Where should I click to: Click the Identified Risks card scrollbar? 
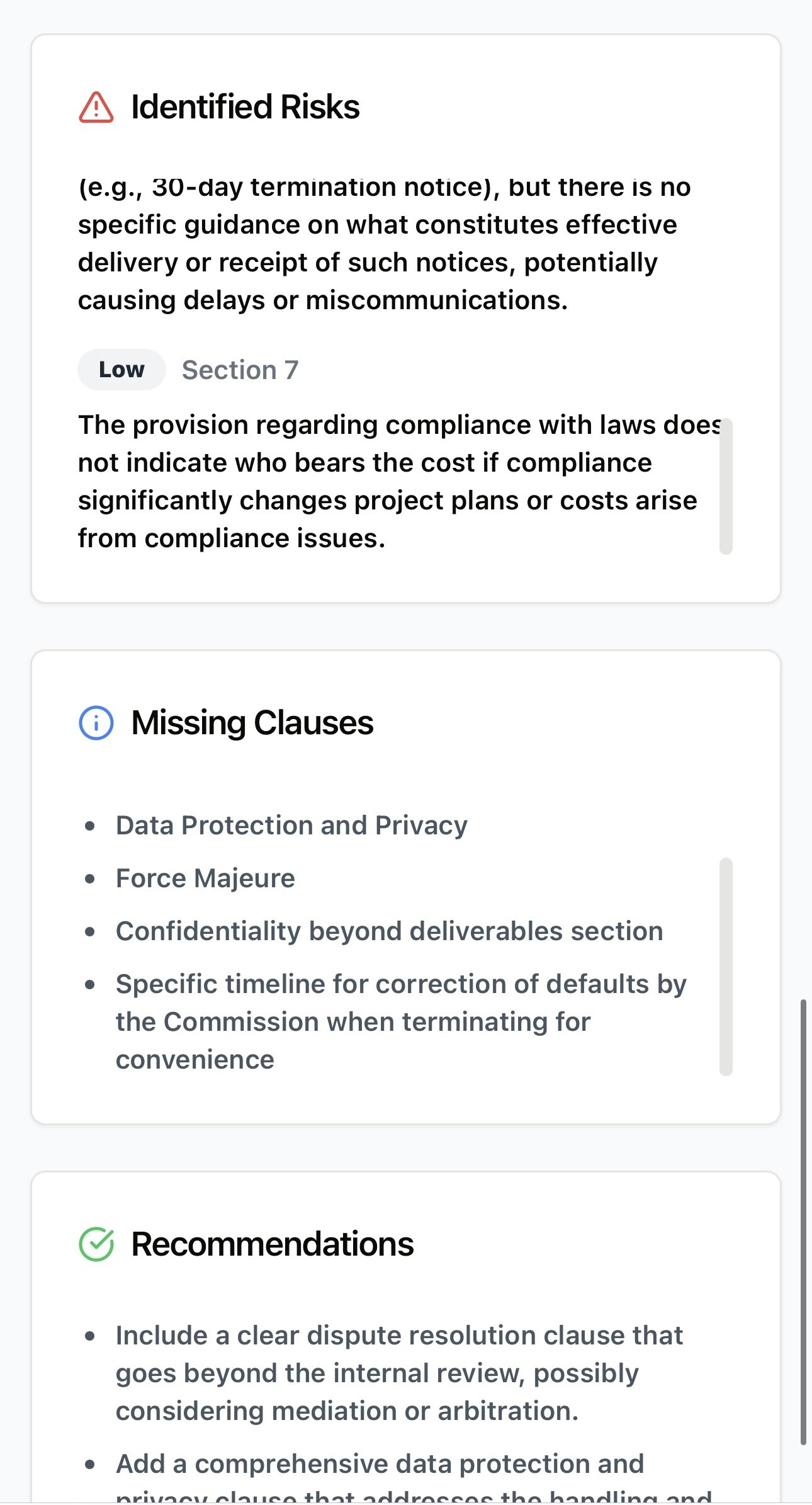[x=726, y=486]
